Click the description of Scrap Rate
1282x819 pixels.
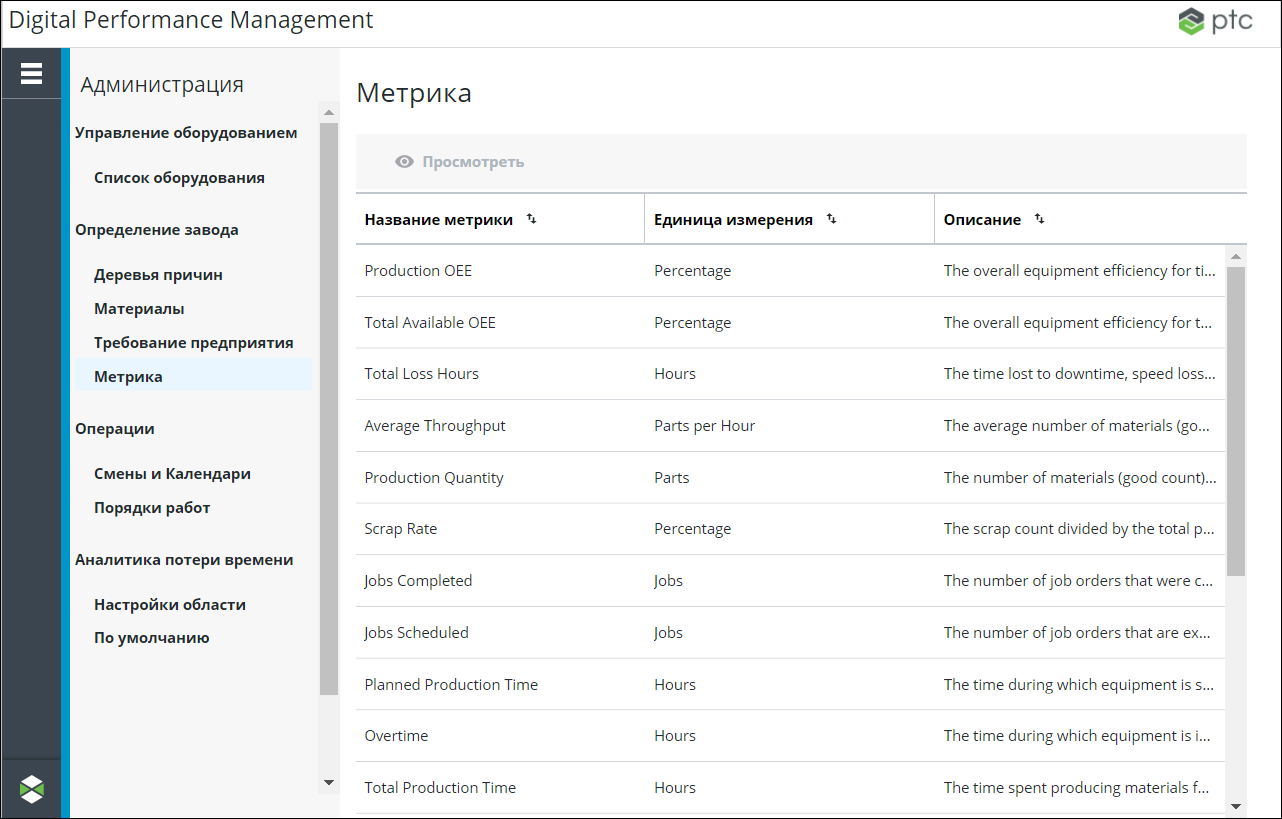pyautogui.click(x=1080, y=529)
